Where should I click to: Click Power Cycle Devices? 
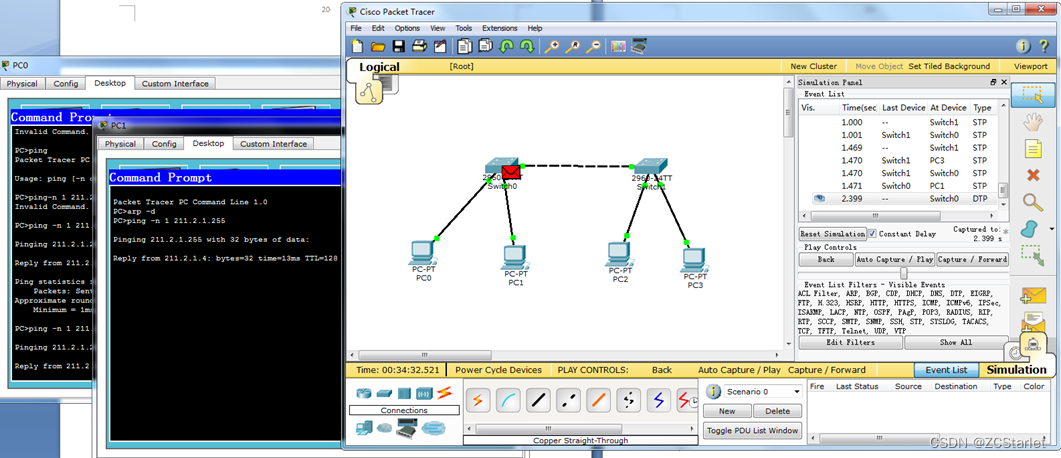click(499, 370)
